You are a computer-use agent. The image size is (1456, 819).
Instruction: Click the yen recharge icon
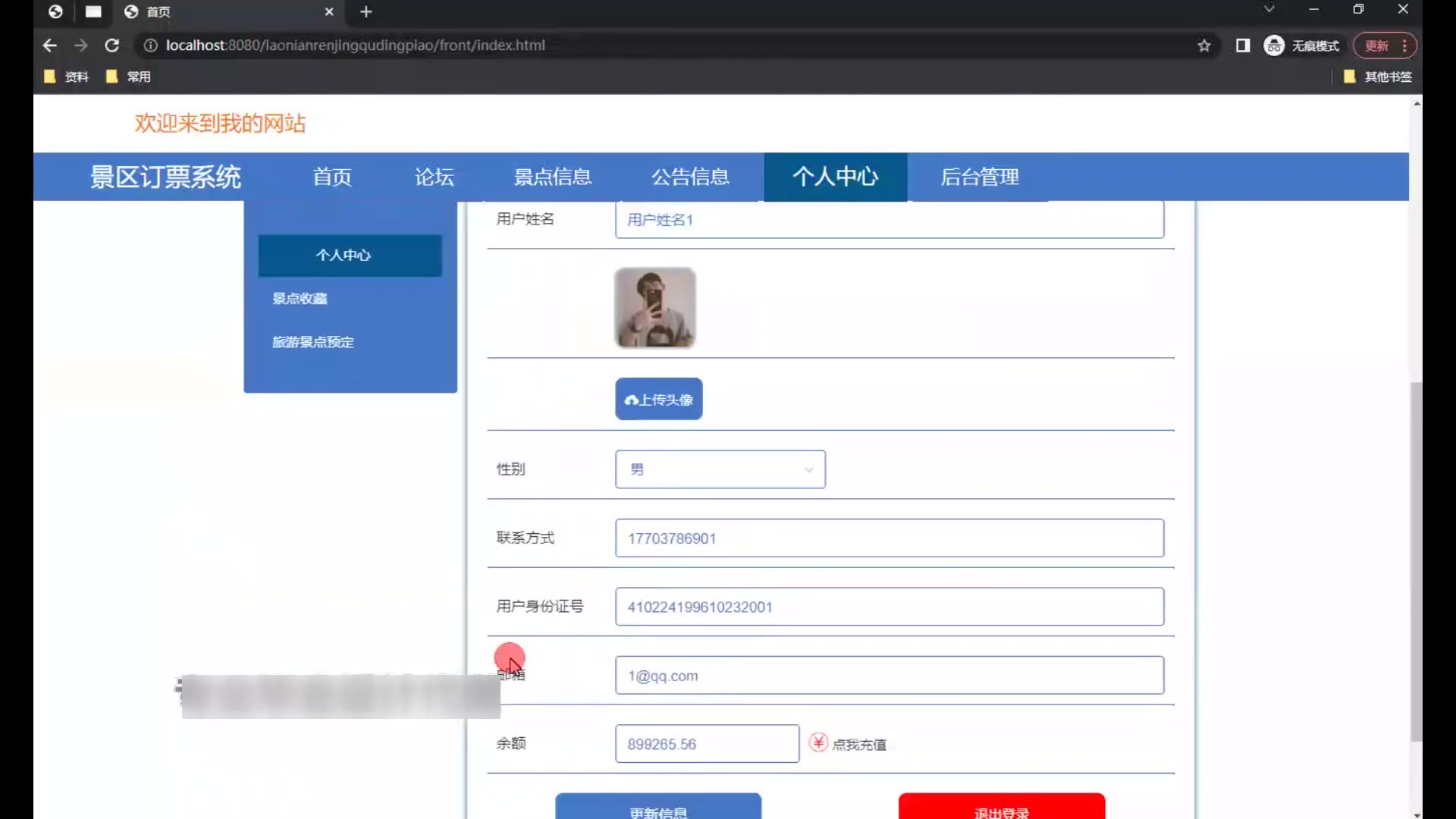coord(818,742)
